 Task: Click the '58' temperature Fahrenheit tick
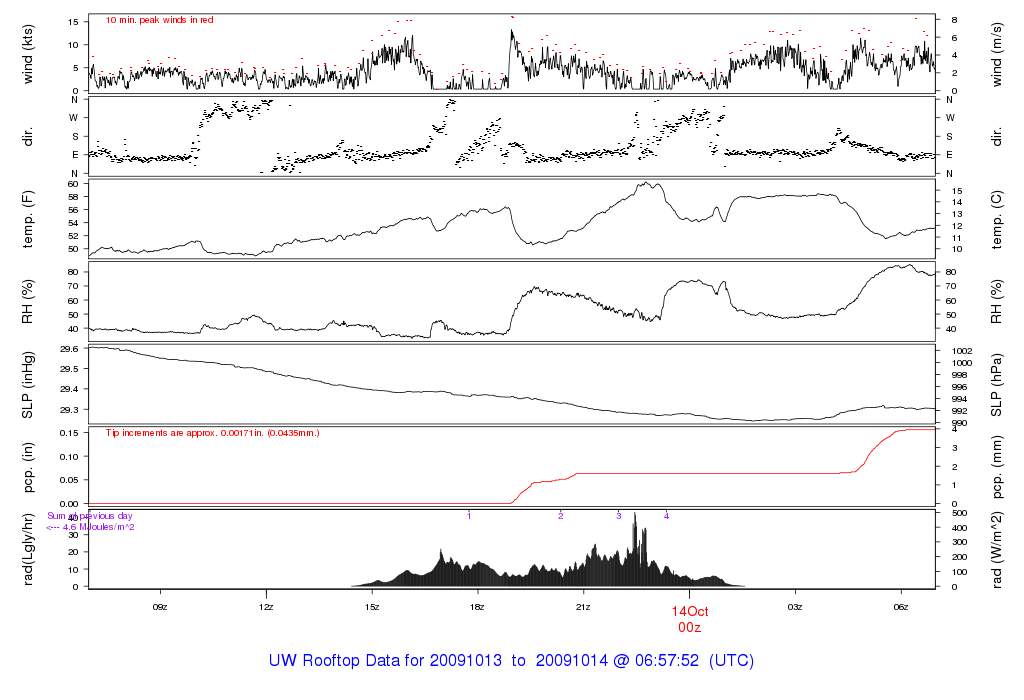[x=73, y=197]
